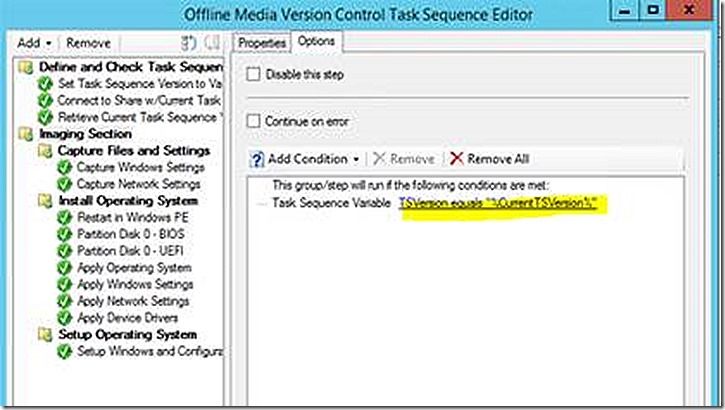Enable the Disable this step checkbox

(253, 73)
